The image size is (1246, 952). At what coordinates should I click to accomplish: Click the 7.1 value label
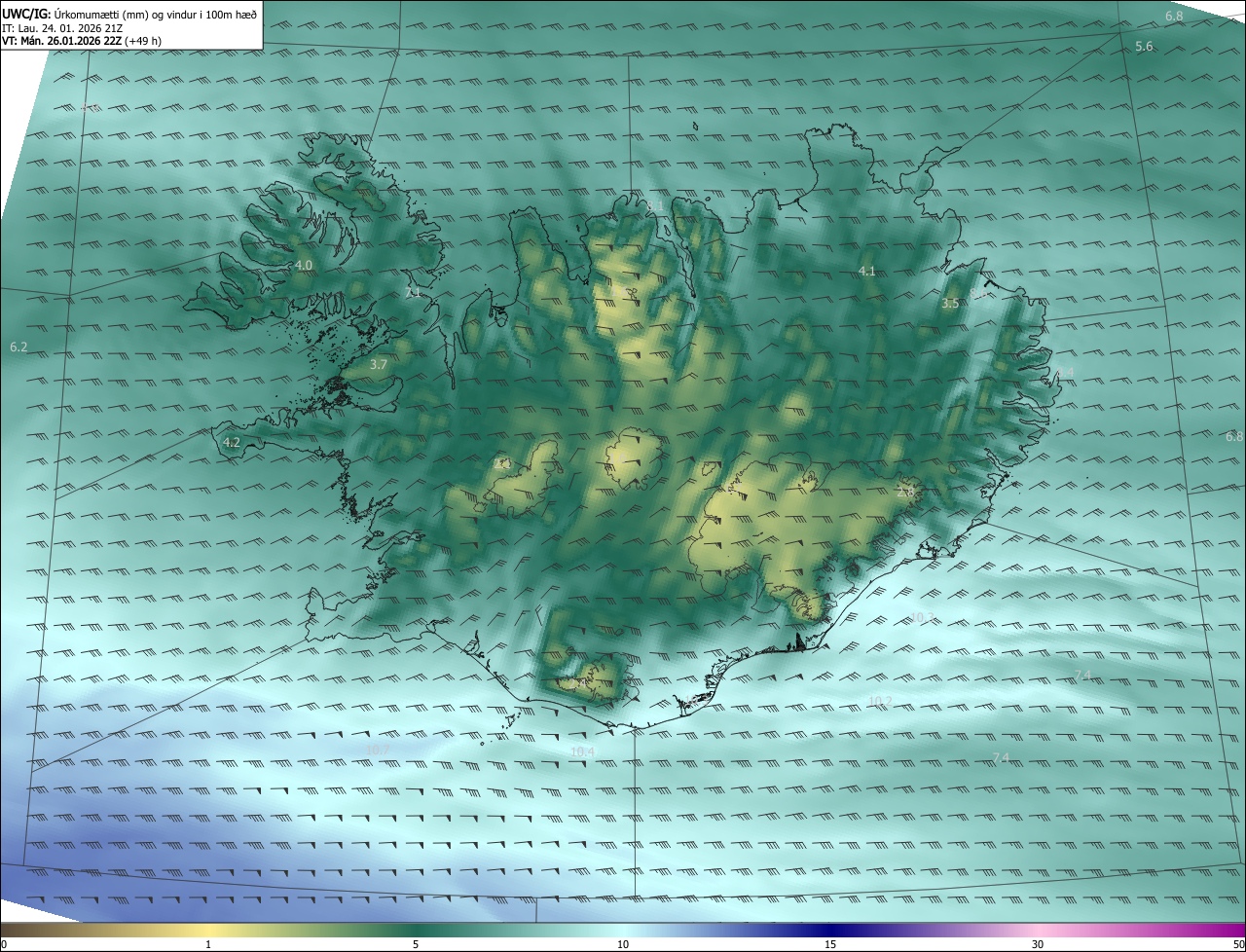click(413, 292)
